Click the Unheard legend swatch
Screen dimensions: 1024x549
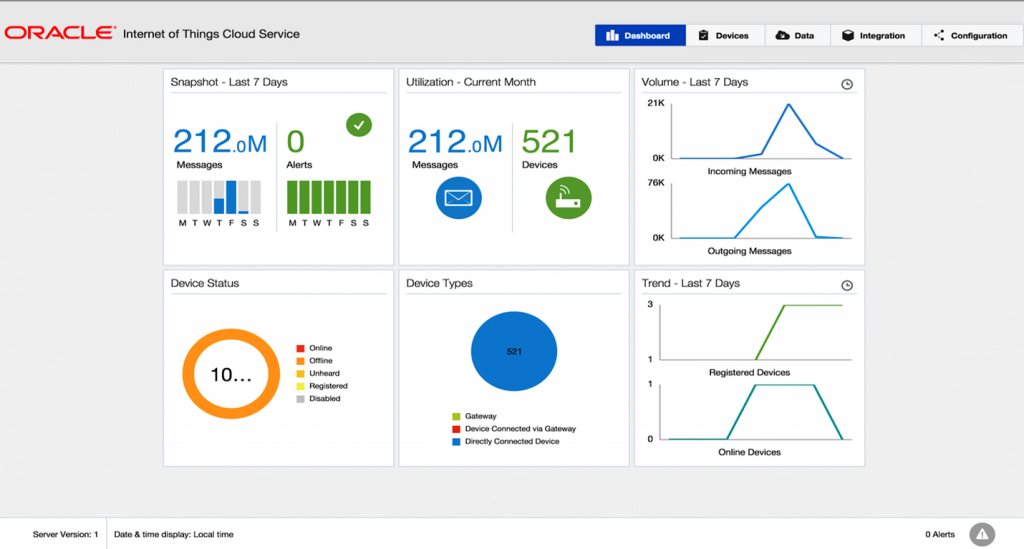(x=300, y=374)
